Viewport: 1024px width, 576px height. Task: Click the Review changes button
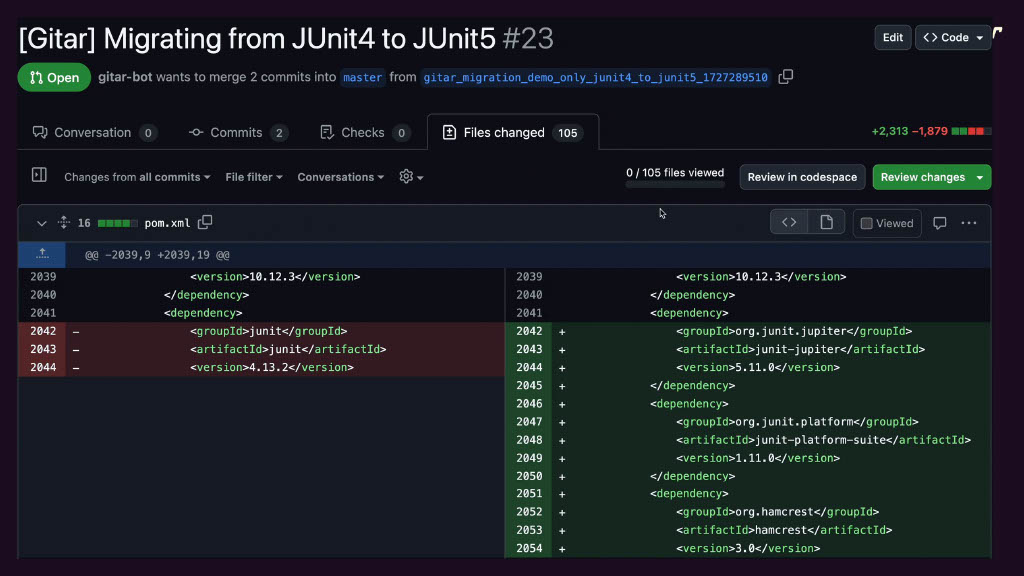coord(922,177)
